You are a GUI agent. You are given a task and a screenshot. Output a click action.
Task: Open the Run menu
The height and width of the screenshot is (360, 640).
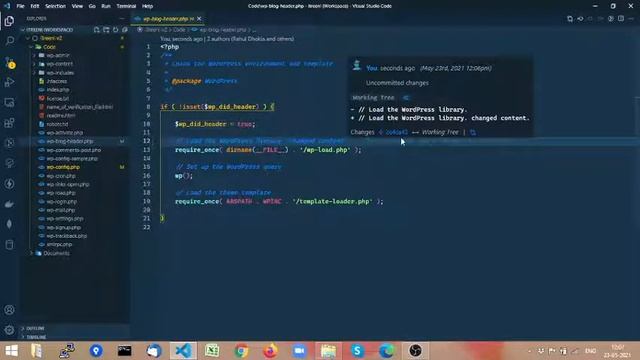click(106, 6)
